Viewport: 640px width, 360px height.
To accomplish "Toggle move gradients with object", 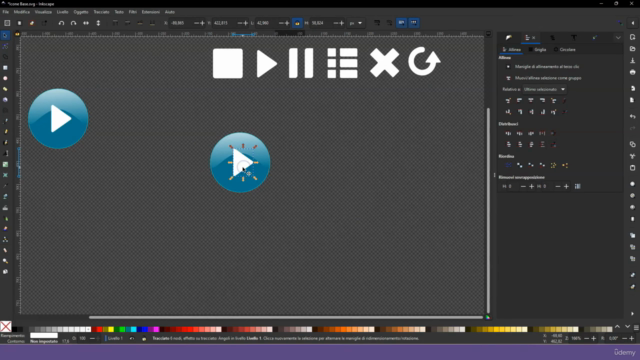I will (402, 23).
